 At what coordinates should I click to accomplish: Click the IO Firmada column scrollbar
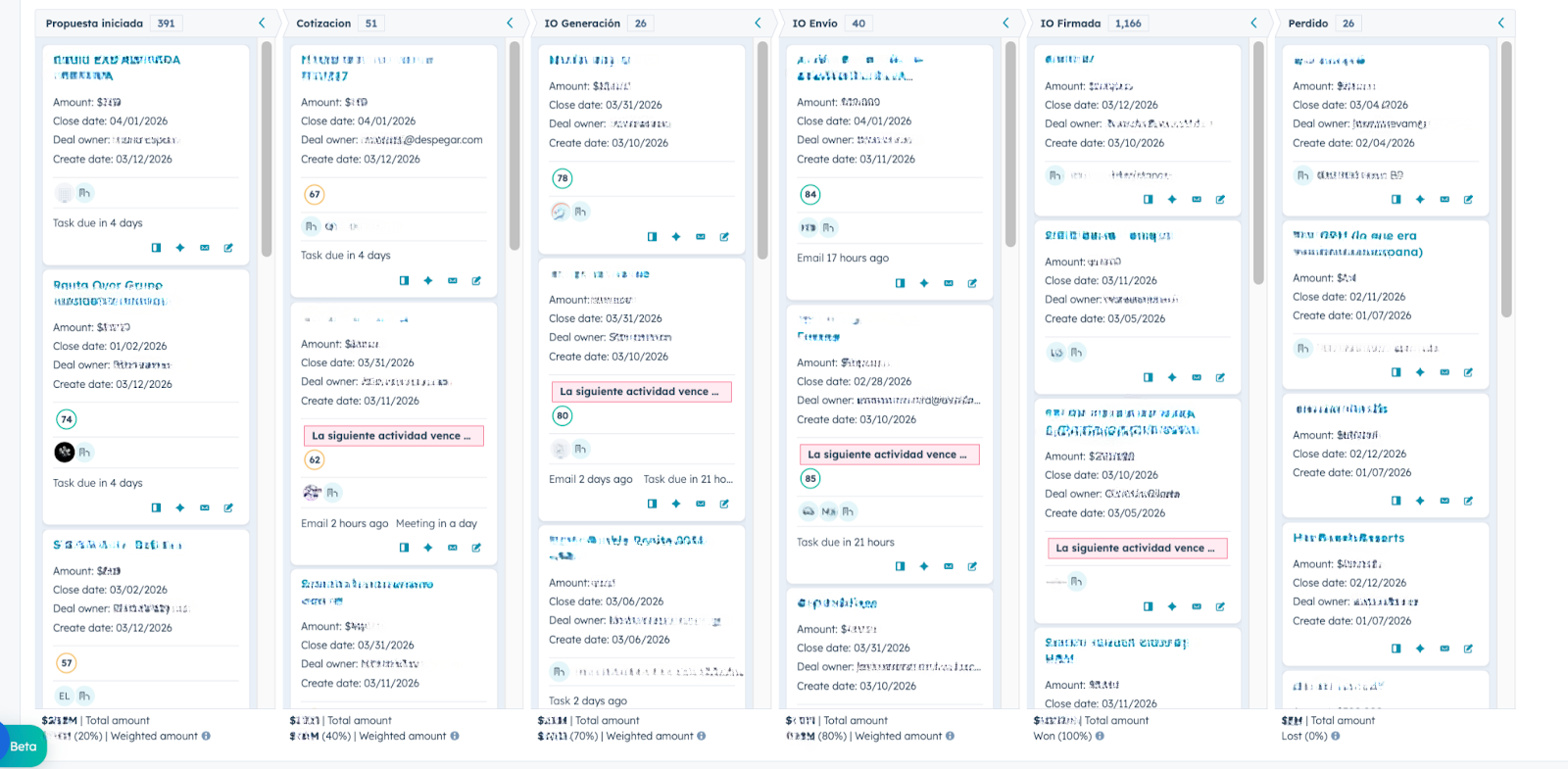point(1258,163)
